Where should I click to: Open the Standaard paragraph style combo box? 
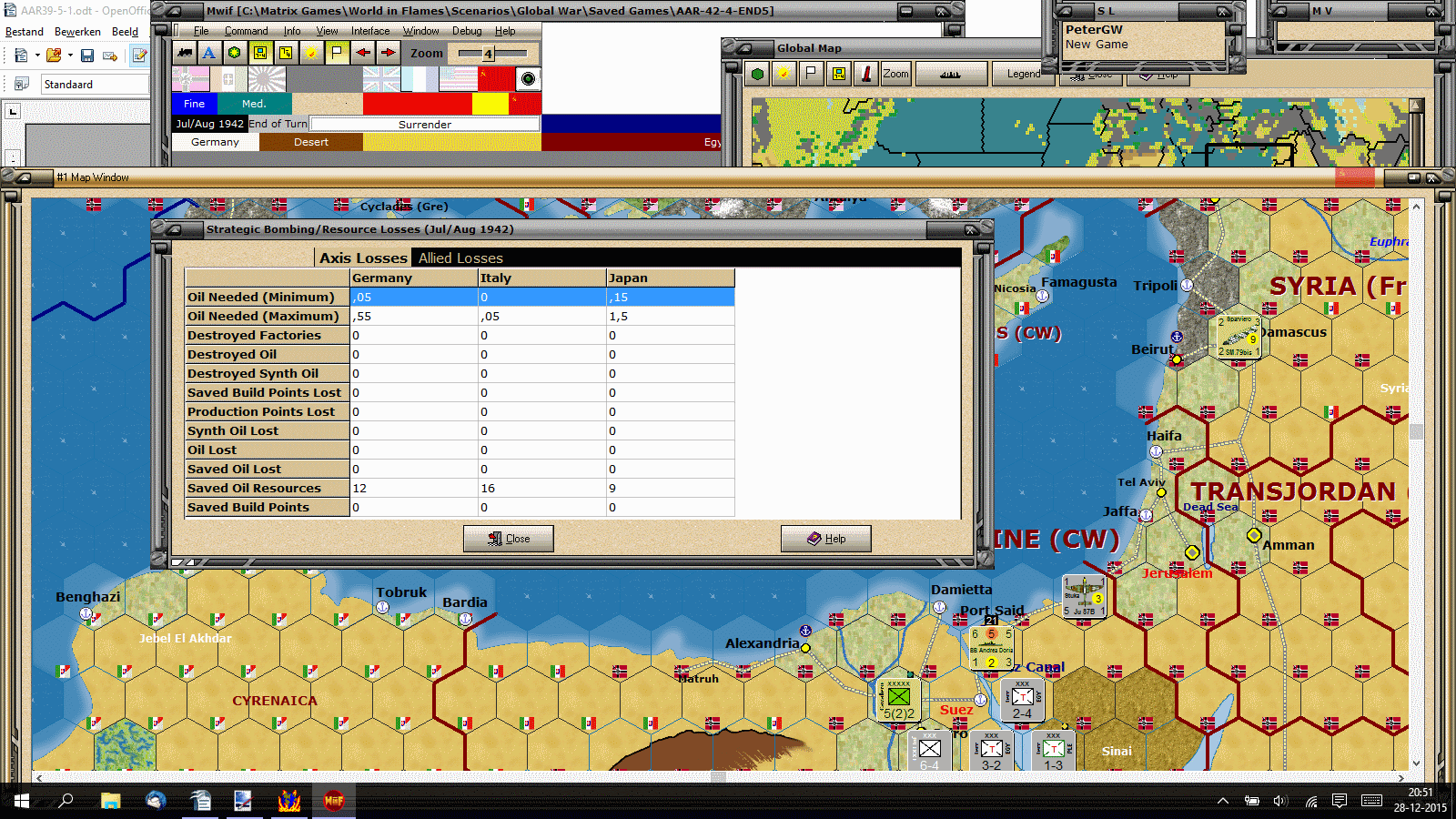click(95, 84)
